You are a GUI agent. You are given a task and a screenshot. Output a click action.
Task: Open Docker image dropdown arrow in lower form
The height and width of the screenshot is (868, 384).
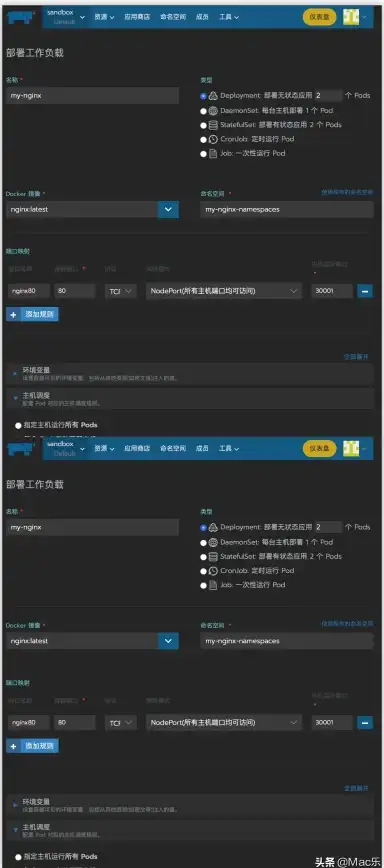click(x=168, y=641)
